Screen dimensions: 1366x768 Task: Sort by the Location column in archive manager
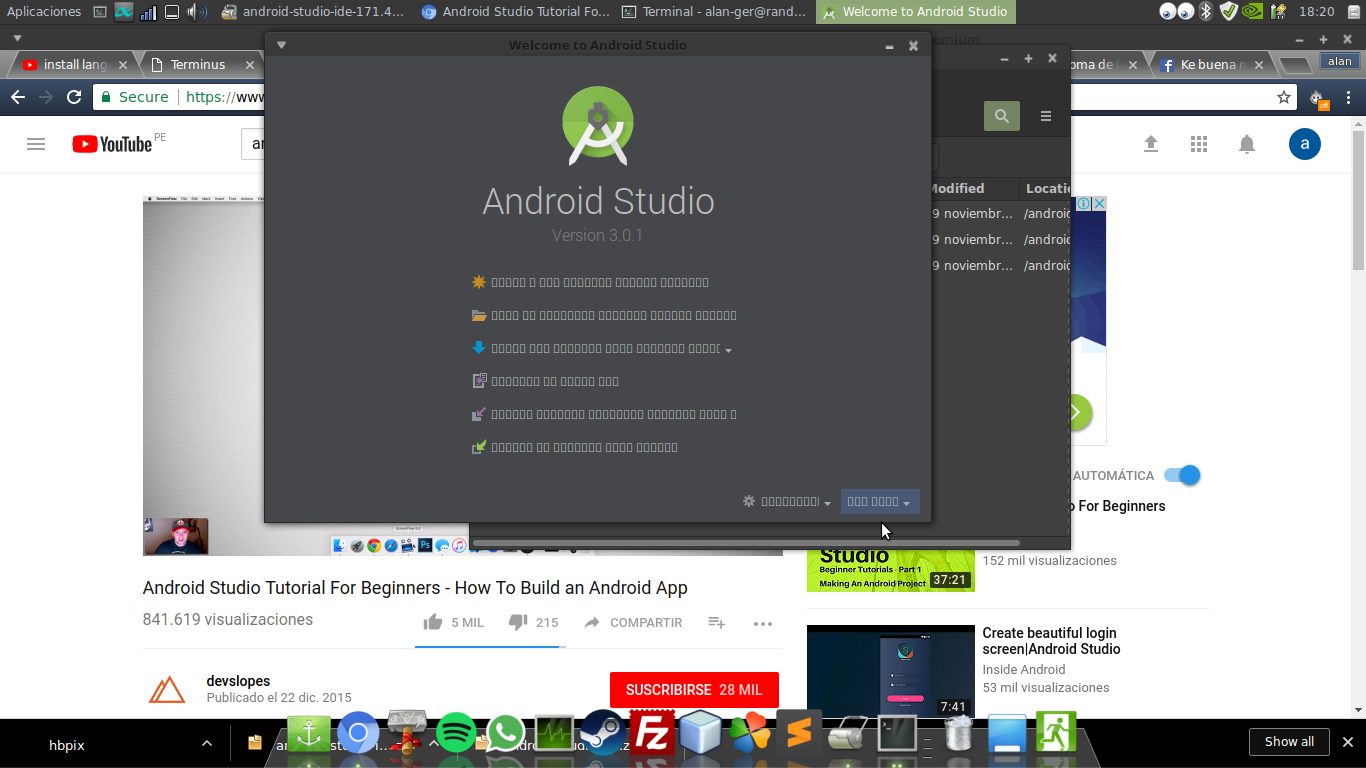[x=1045, y=188]
